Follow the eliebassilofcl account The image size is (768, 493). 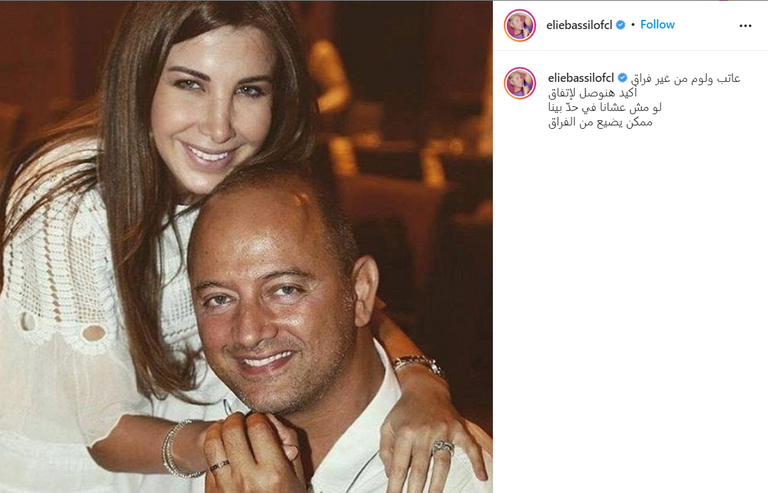click(x=657, y=24)
